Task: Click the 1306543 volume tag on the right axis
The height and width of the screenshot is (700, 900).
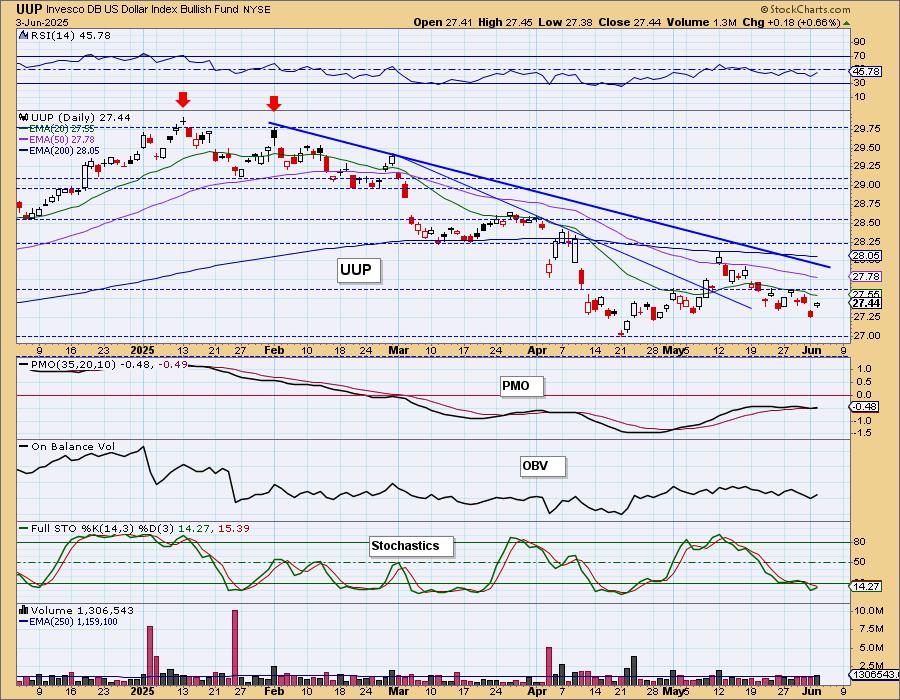Action: tap(874, 675)
